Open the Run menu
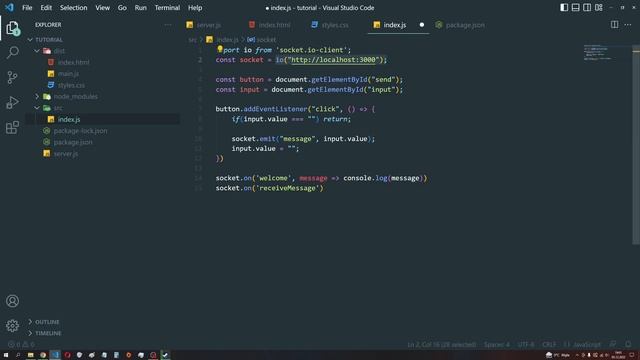This screenshot has width=640, height=360. coord(140,7)
